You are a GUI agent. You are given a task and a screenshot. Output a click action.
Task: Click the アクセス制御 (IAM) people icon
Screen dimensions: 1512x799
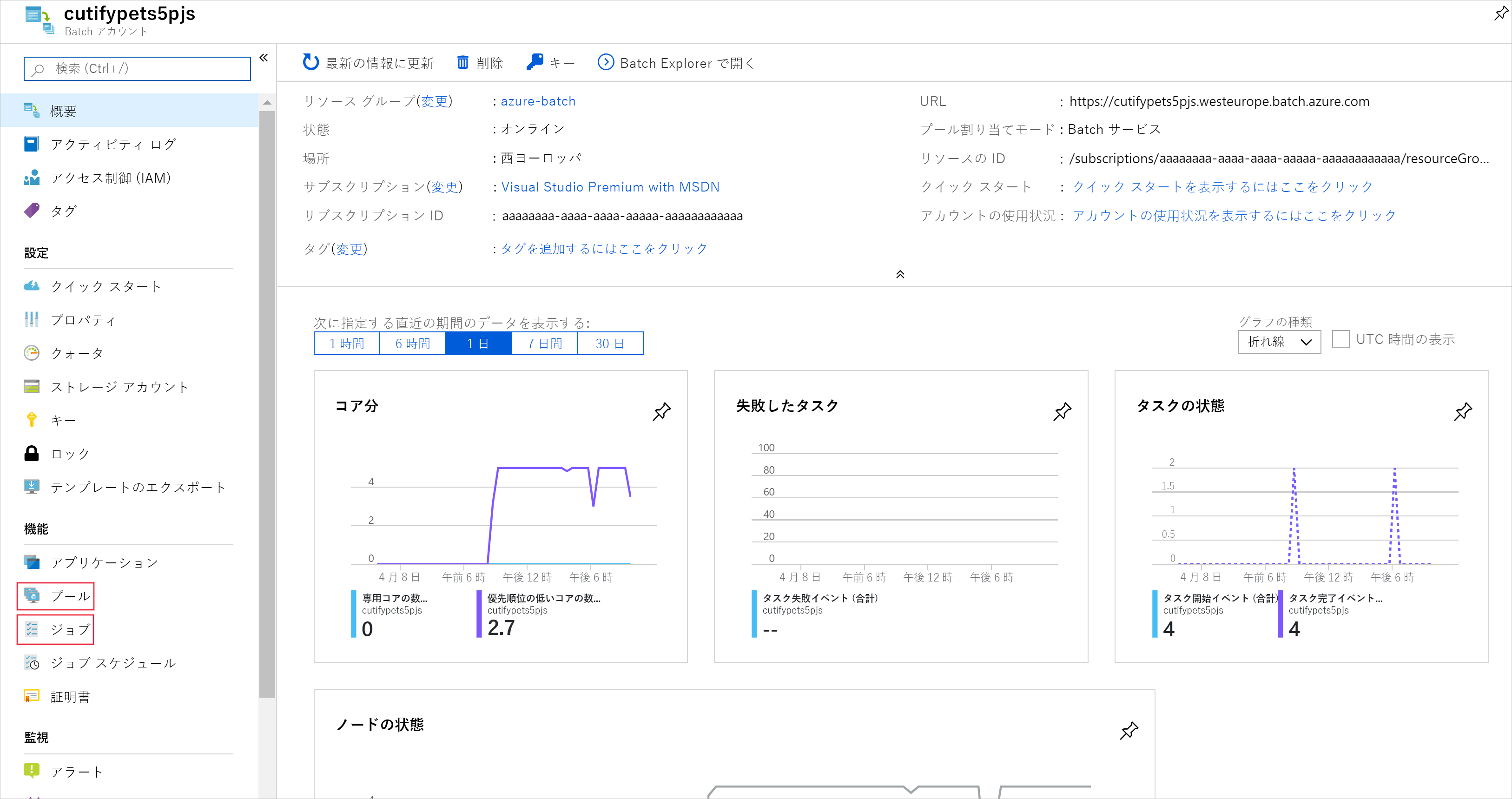tap(32, 177)
